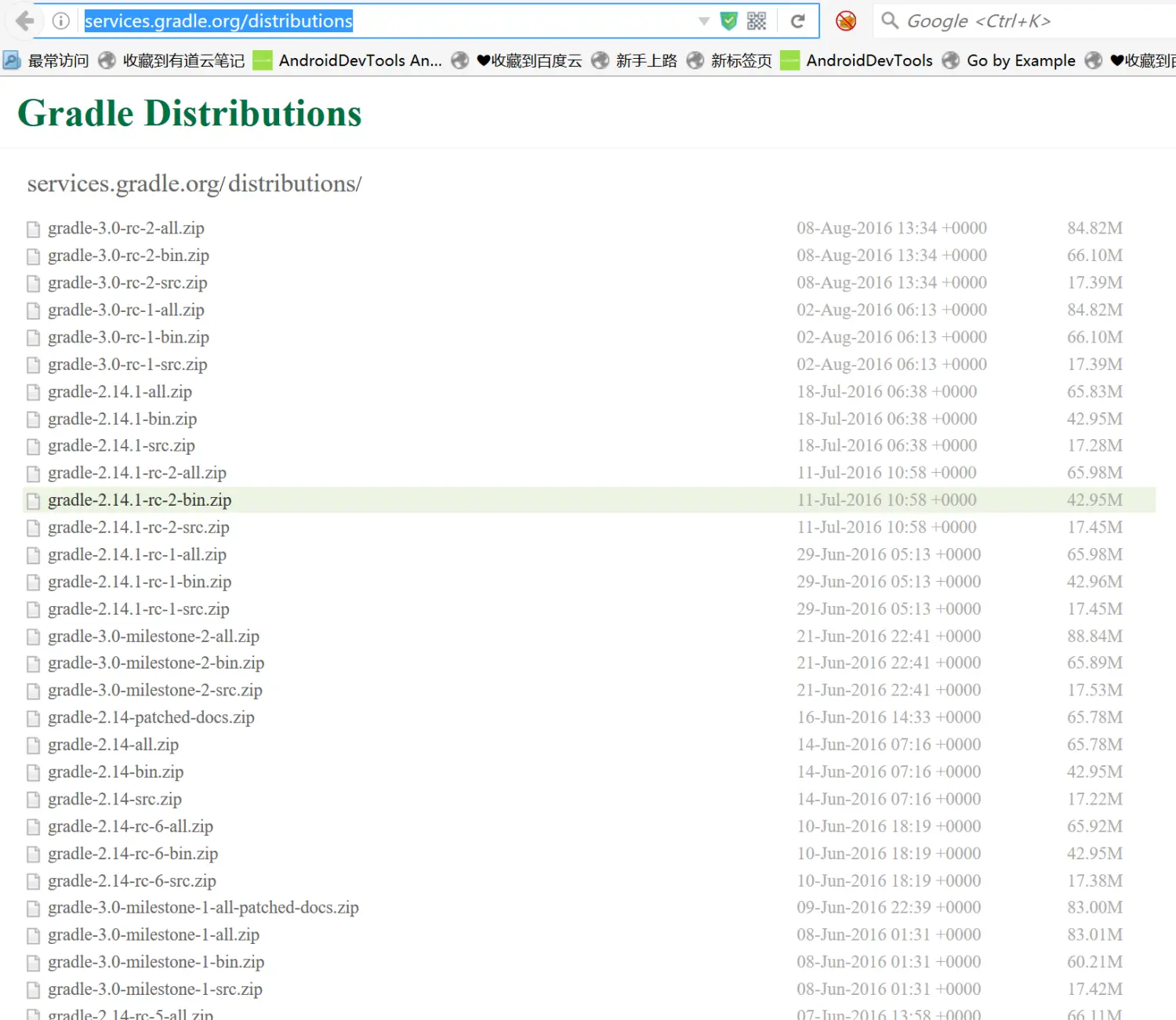Download gradle-2.14.1-rc-1-src.zip
The image size is (1176, 1020).
pos(139,609)
